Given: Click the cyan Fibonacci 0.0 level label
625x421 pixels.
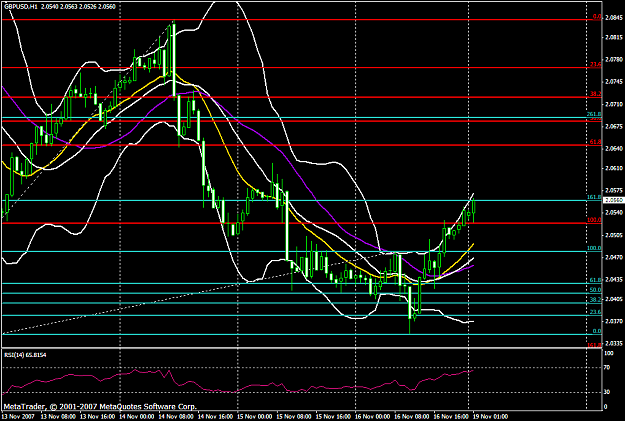Looking at the screenshot, I should pos(597,331).
